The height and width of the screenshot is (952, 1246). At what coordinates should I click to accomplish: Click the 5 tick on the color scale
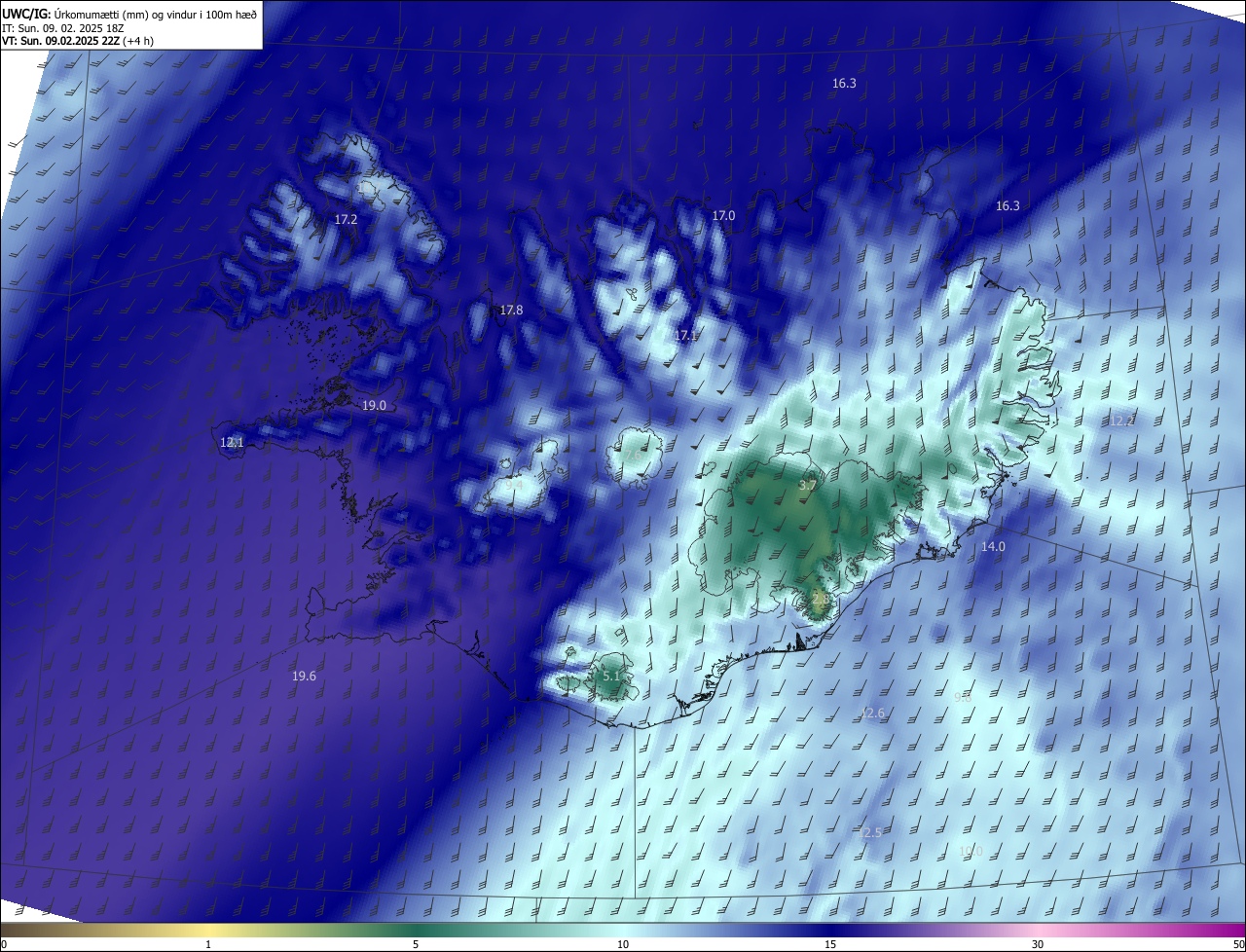(416, 944)
